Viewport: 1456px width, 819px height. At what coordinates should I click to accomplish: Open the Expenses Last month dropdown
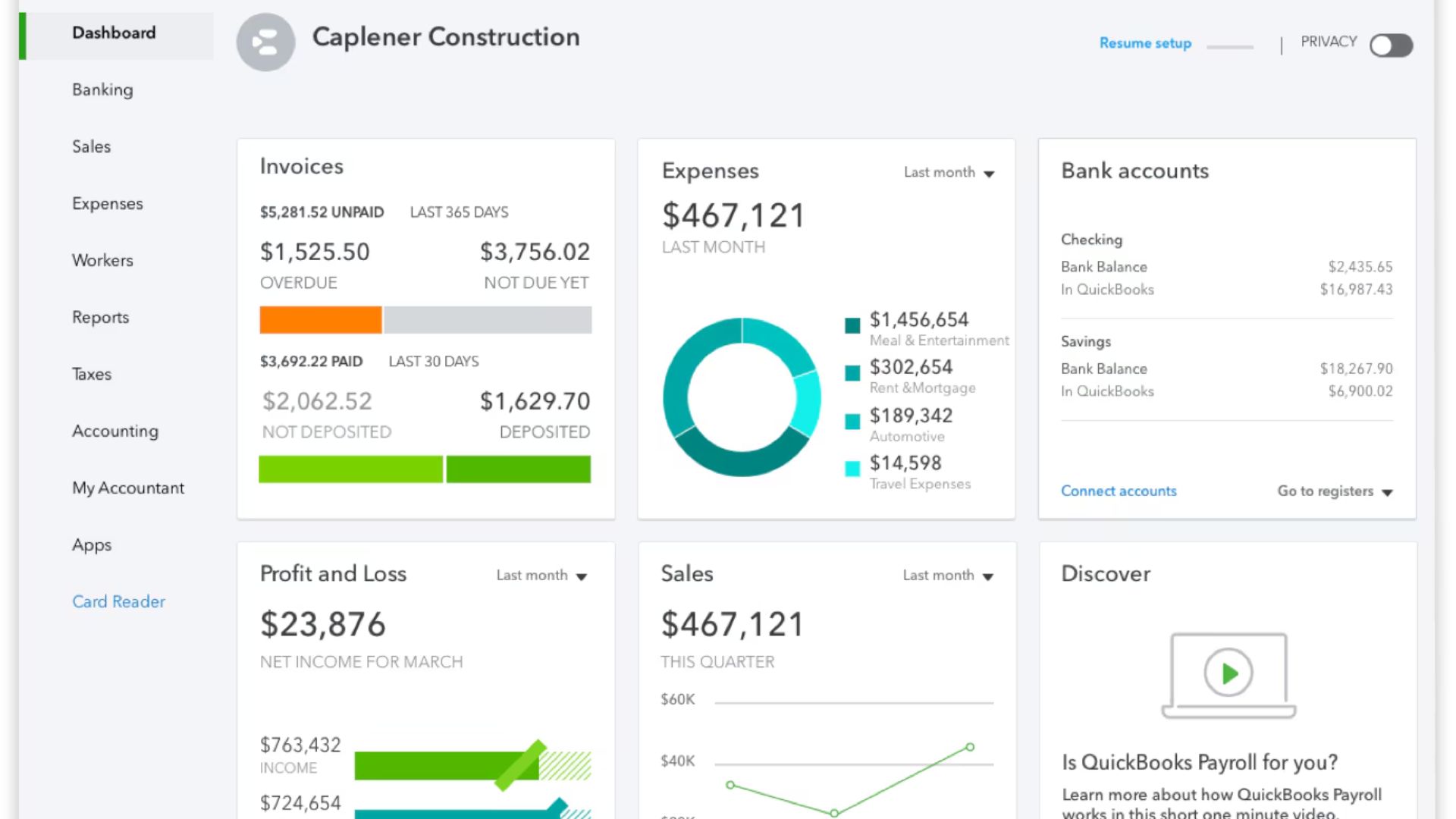(x=949, y=173)
